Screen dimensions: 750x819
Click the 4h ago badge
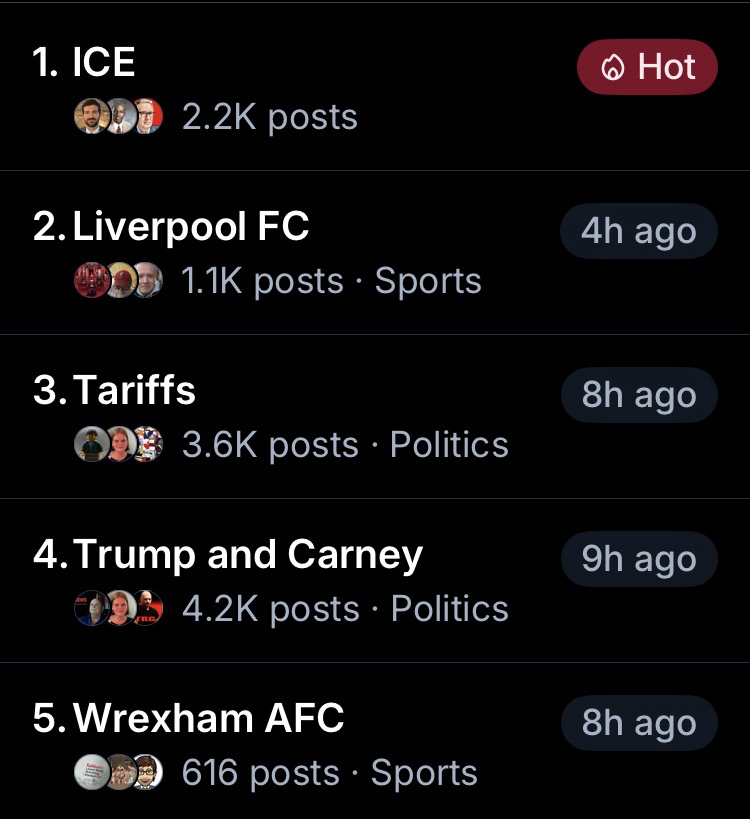pos(638,231)
